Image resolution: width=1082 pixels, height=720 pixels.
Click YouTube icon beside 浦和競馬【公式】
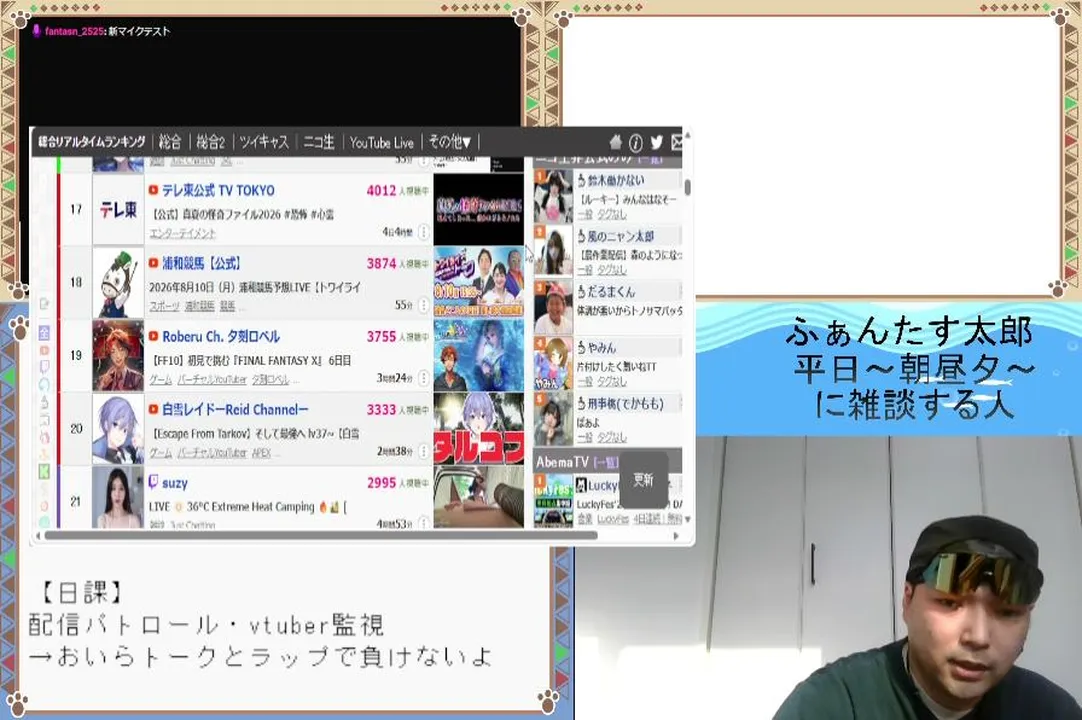tap(153, 263)
